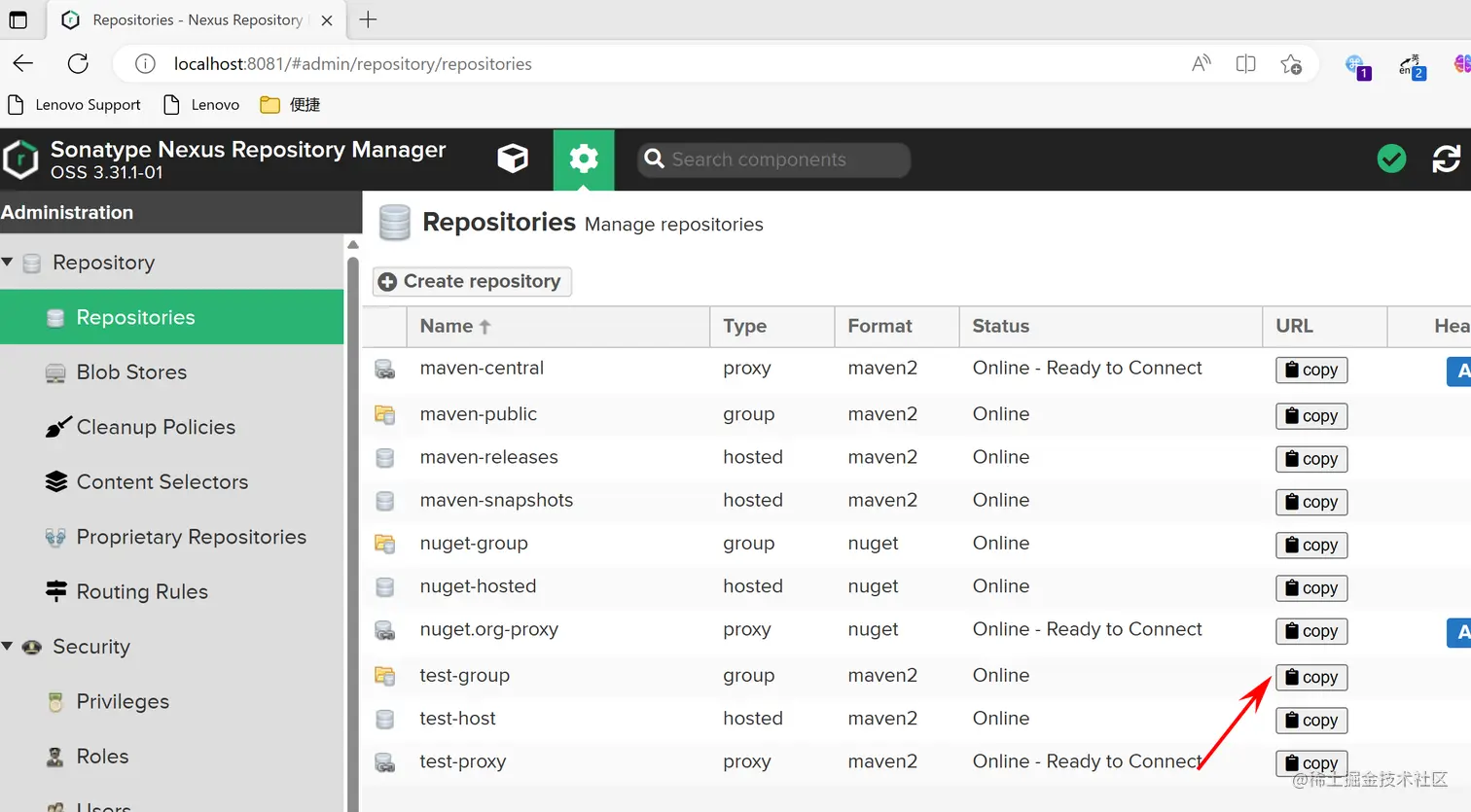Collapse the Repository tree section

(x=8, y=262)
